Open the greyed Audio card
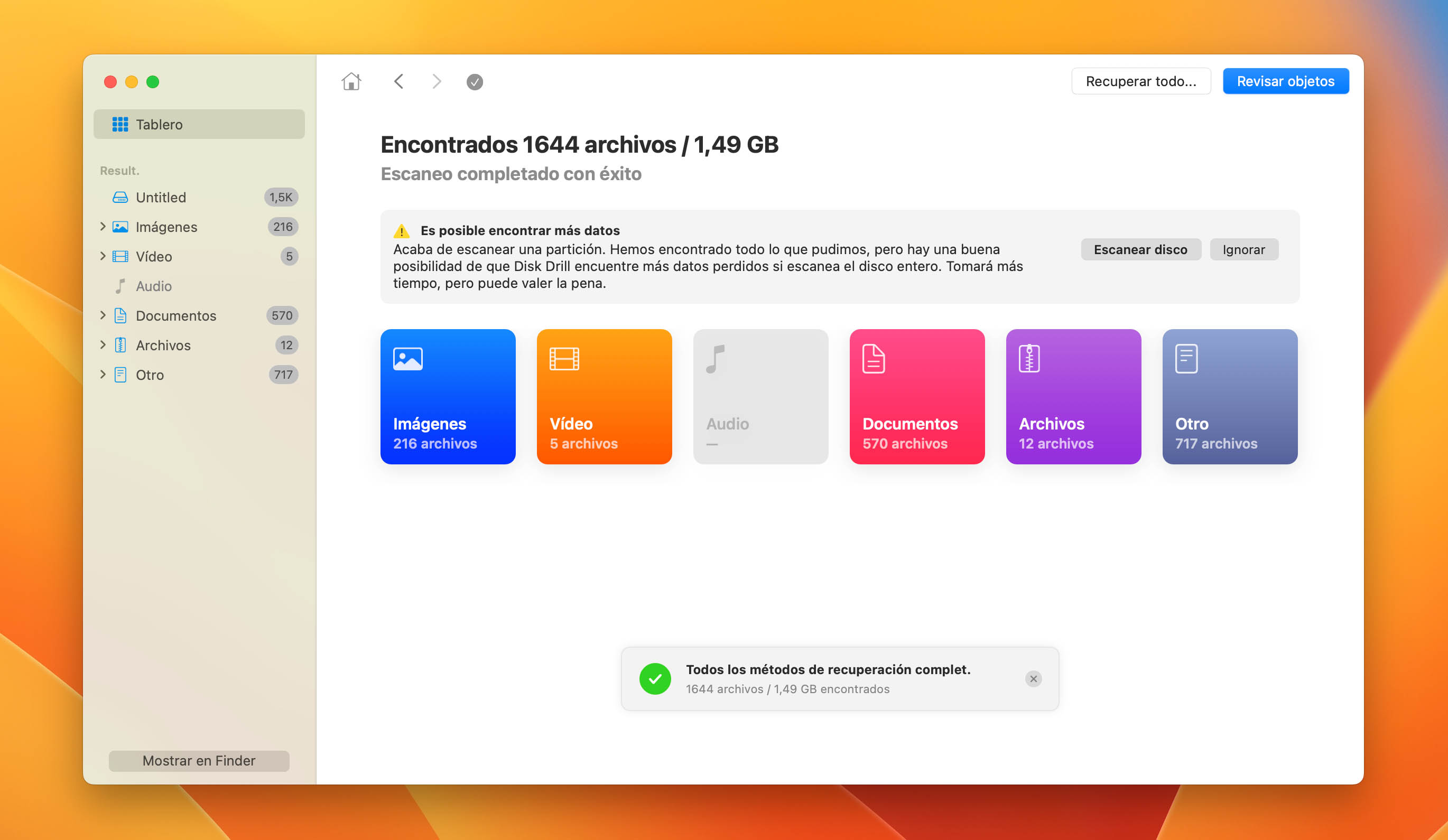Viewport: 1448px width, 840px height. pos(760,396)
